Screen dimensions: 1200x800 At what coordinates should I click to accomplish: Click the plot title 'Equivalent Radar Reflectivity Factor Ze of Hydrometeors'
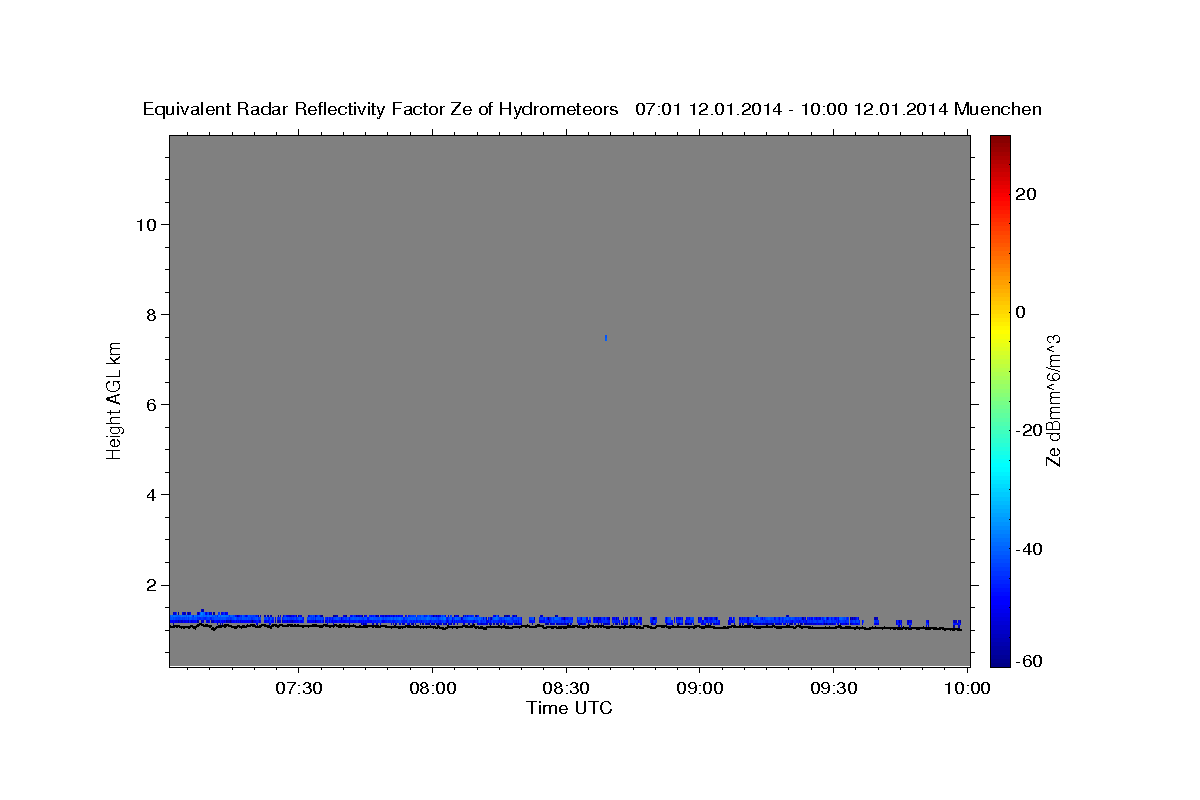pyautogui.click(x=381, y=109)
